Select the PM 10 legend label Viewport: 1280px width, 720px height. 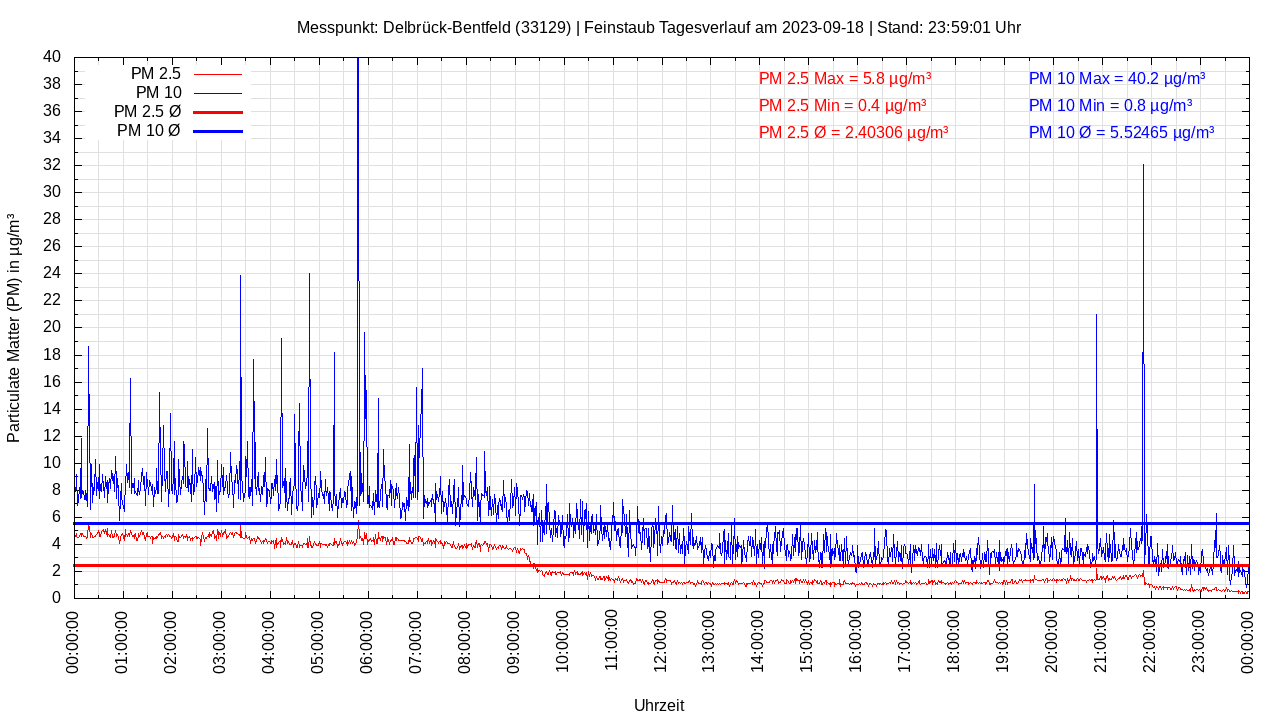[158, 93]
